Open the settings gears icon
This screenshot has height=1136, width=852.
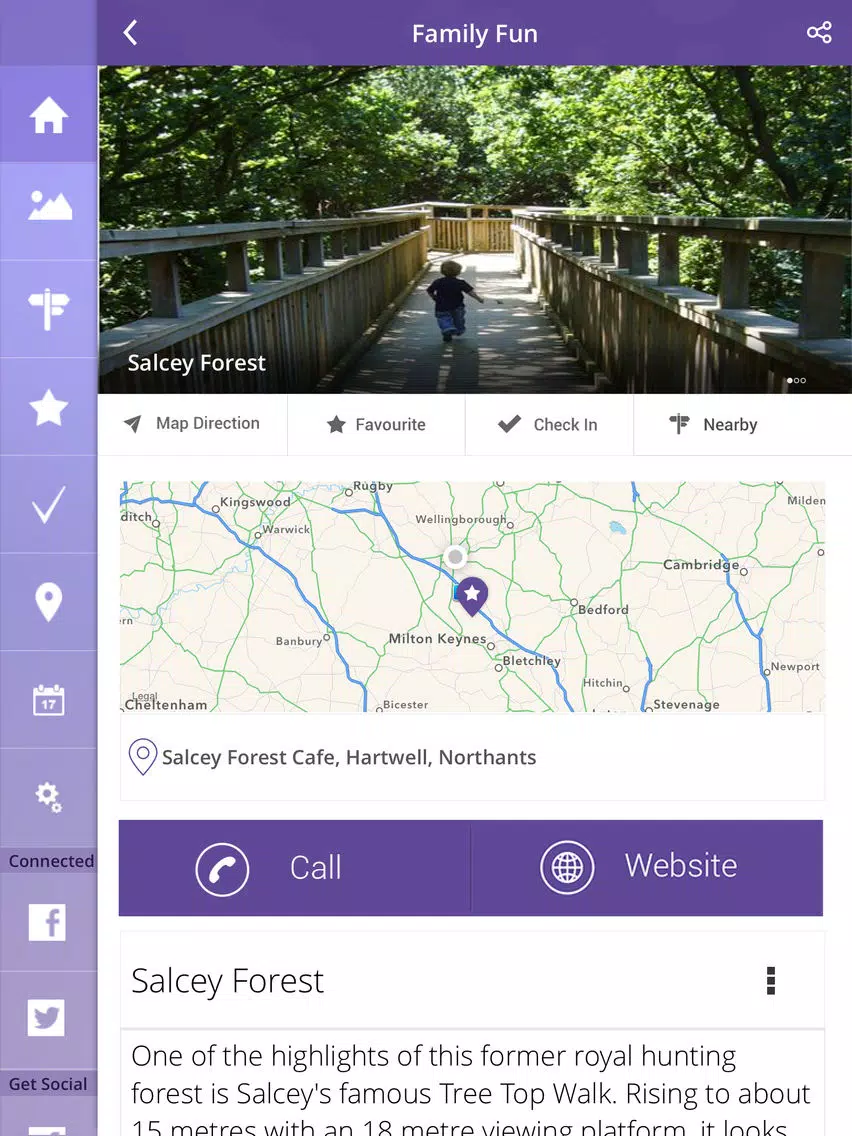point(49,797)
